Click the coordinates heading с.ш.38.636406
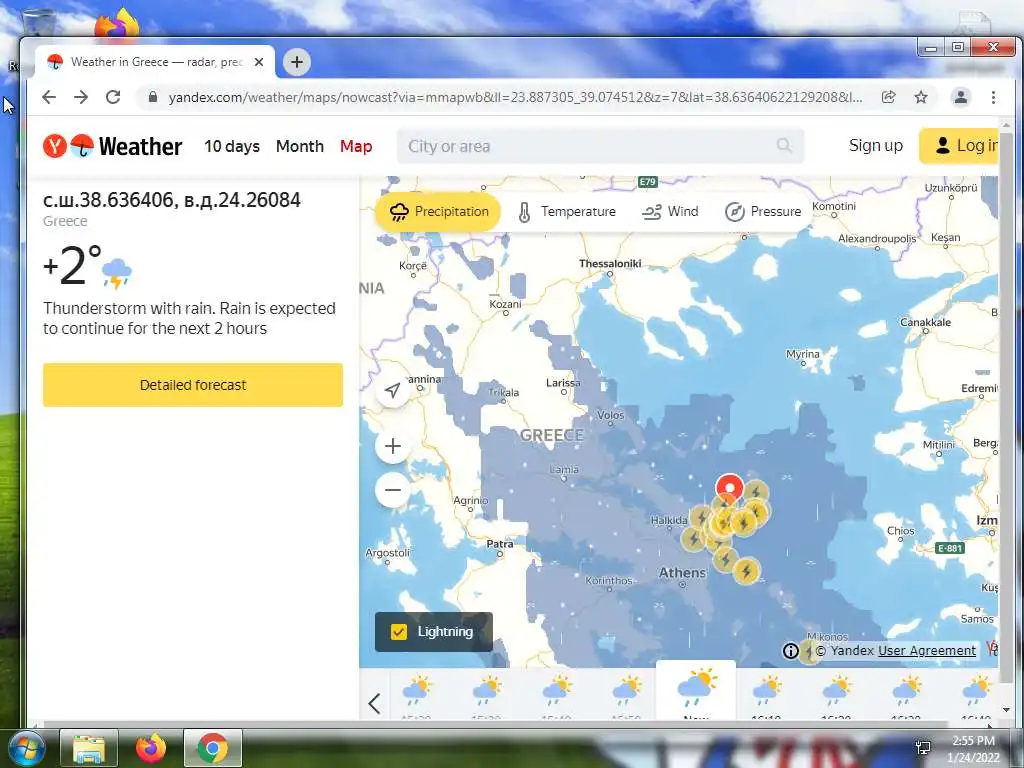 click(172, 200)
